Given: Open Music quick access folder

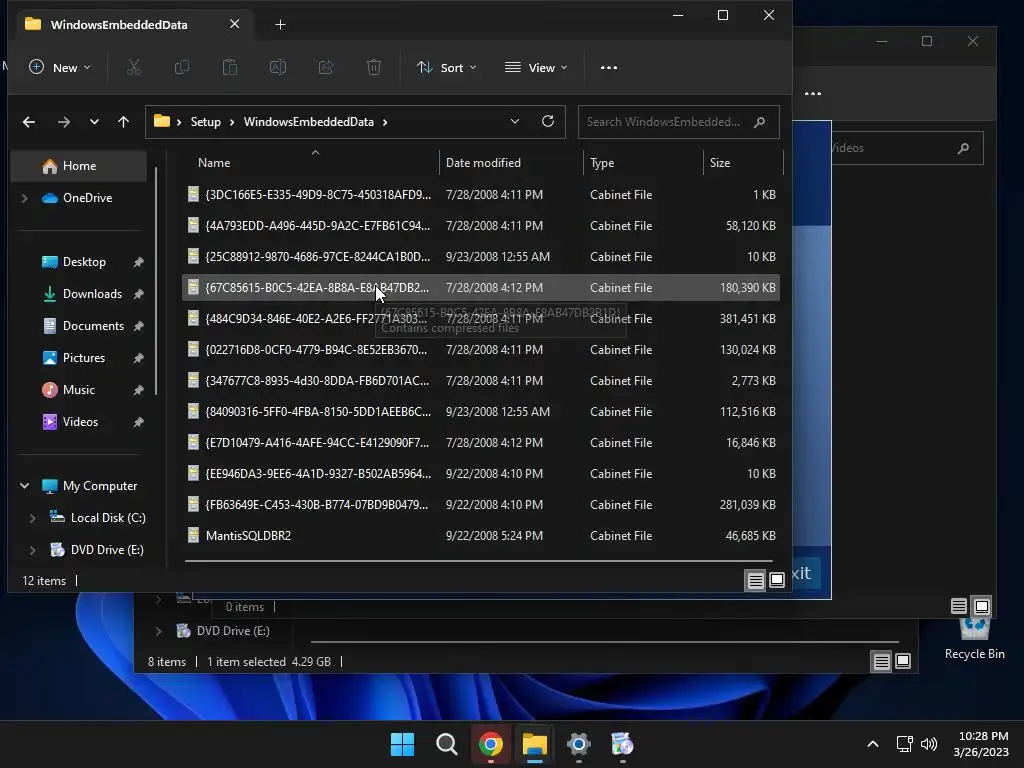Looking at the screenshot, I should click(x=78, y=390).
